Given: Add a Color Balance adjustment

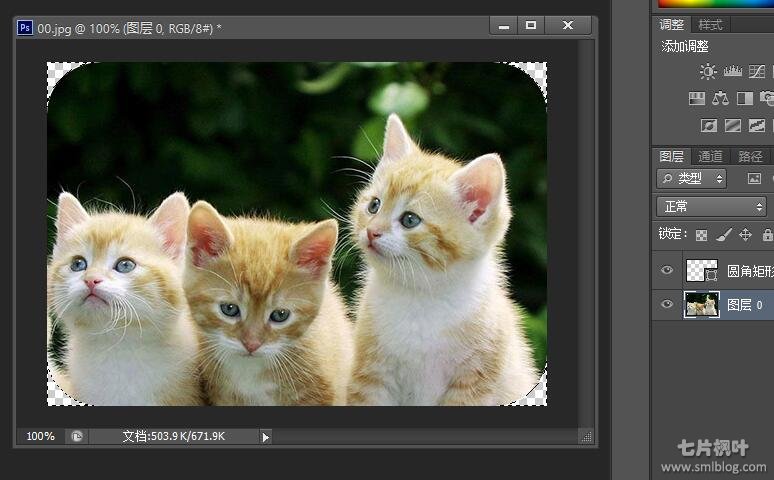Looking at the screenshot, I should (x=720, y=98).
